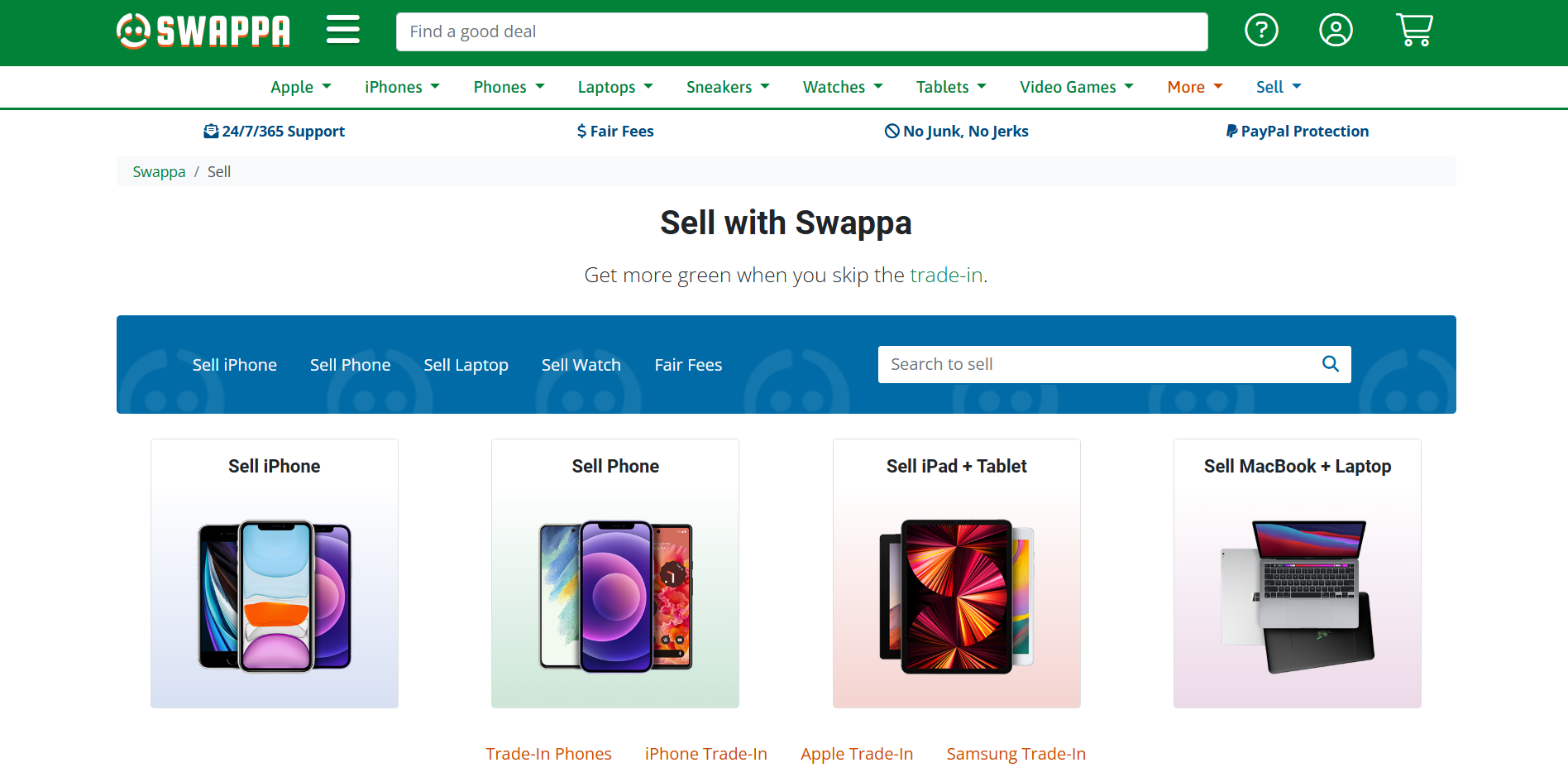Open the hamburger menu

coord(342,29)
